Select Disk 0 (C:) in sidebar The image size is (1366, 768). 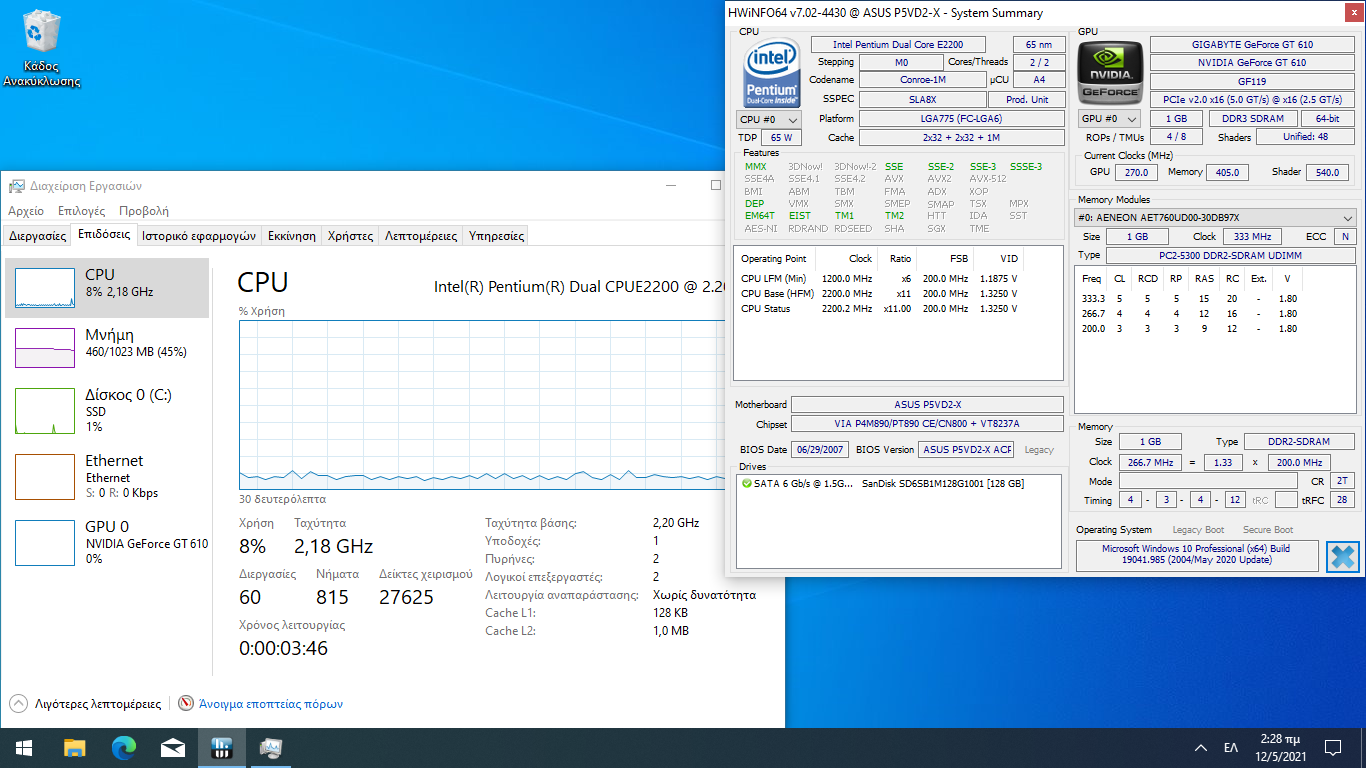pos(108,411)
